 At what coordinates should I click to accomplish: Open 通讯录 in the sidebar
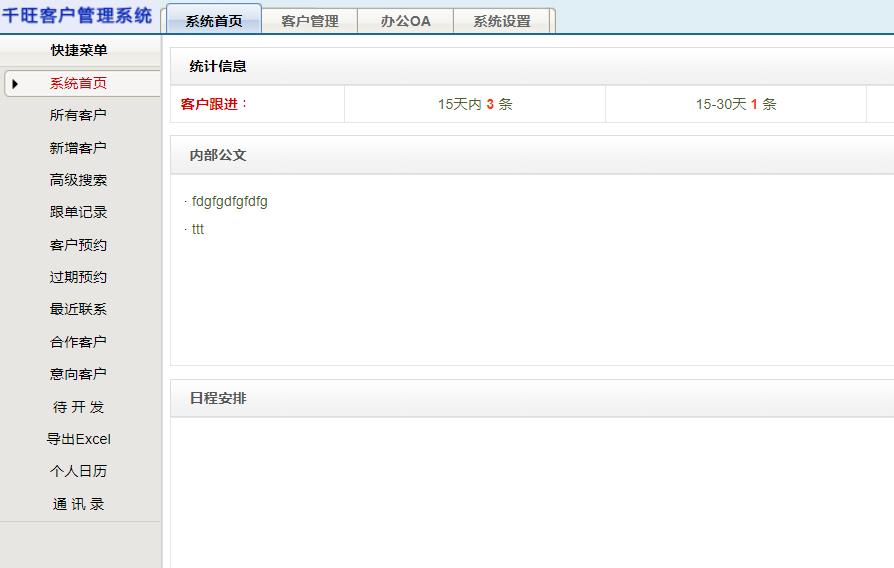(78, 504)
